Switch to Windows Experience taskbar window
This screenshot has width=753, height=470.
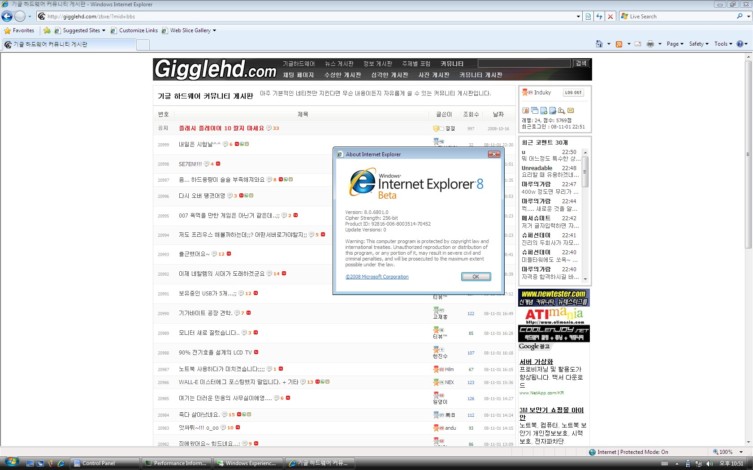click(247, 463)
